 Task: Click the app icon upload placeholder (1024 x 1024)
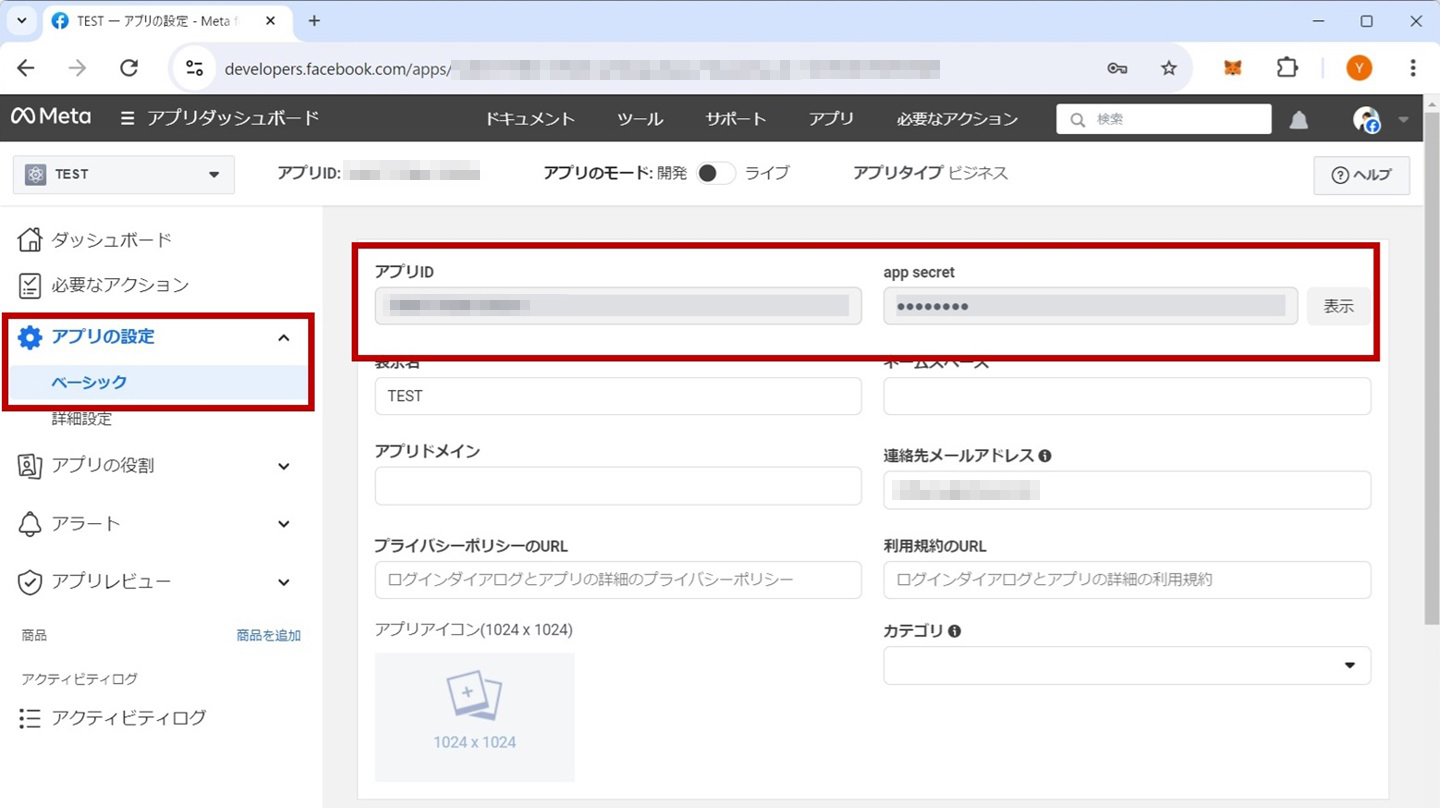474,717
